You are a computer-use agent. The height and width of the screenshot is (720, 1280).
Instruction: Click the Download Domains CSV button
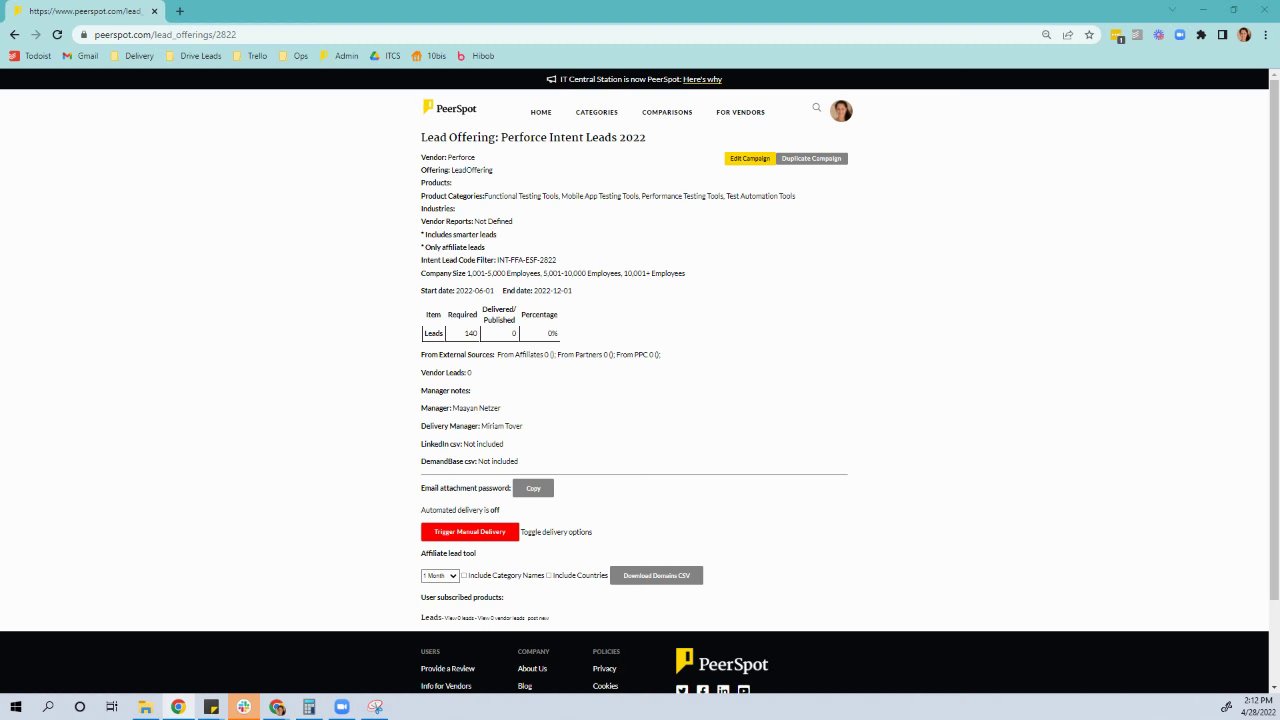click(656, 575)
